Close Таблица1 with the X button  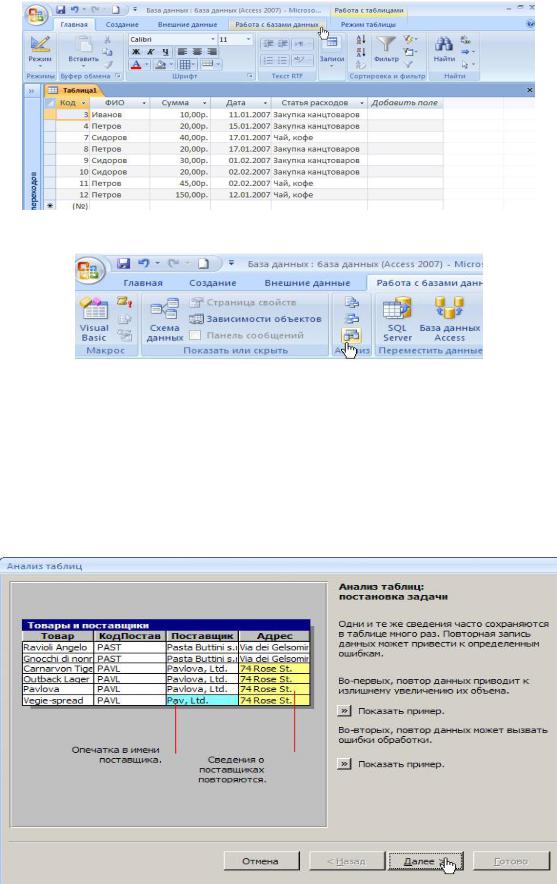pos(529,90)
